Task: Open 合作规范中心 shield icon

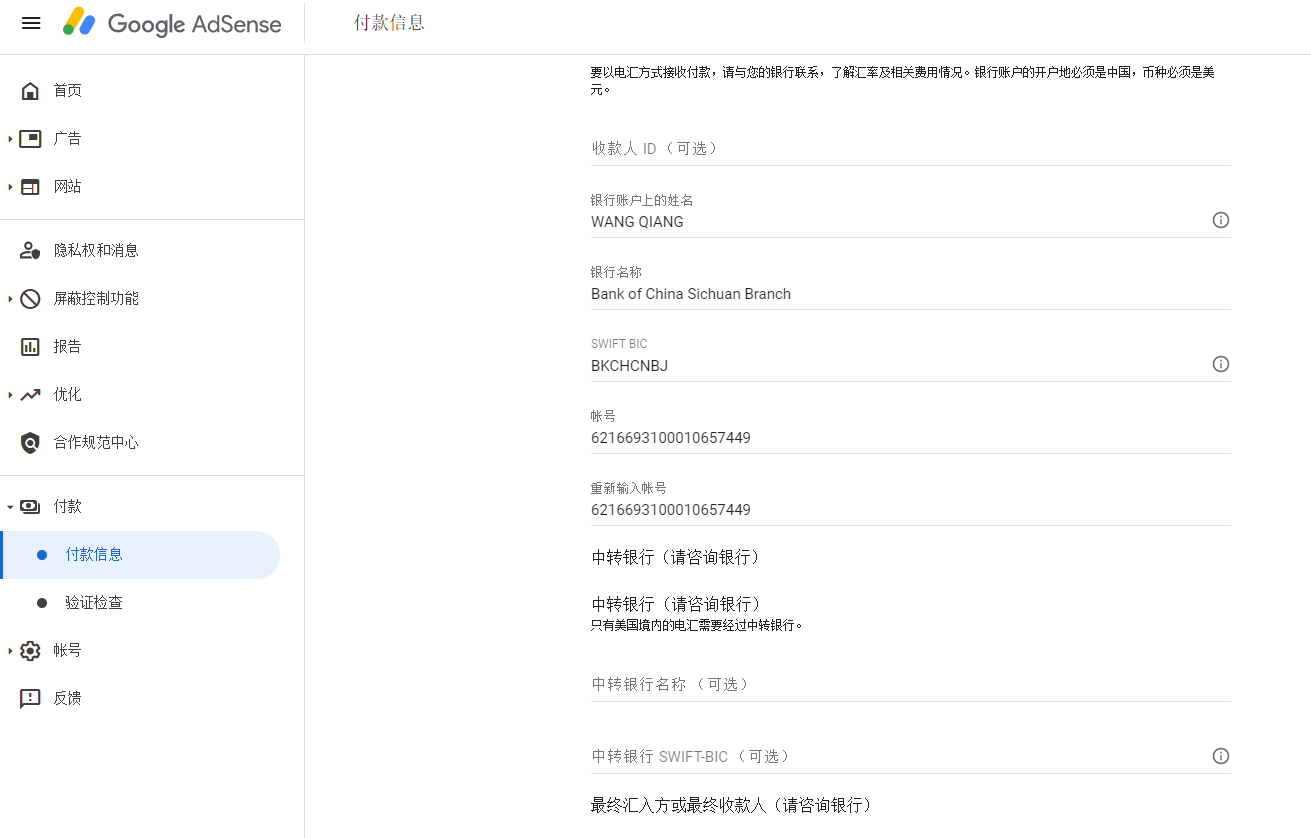Action: coord(30,443)
